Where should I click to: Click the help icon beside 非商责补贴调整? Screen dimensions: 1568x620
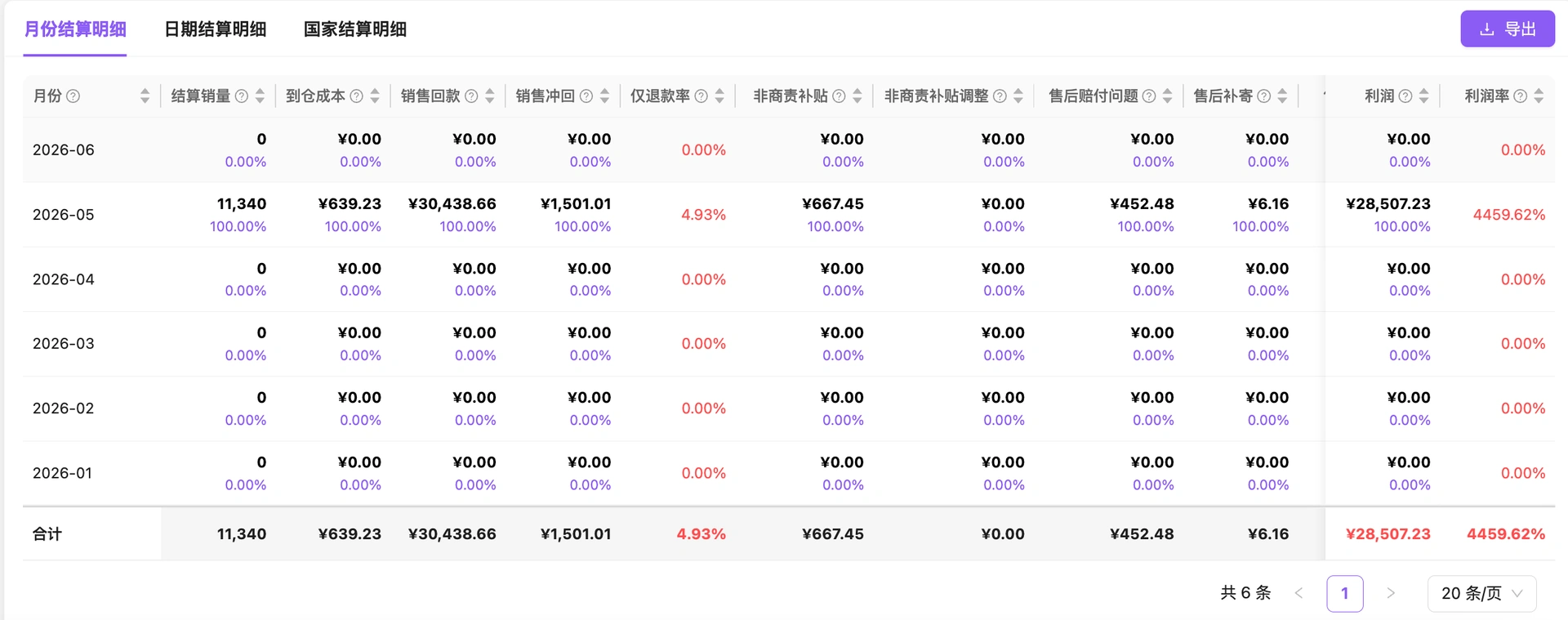coord(1000,96)
